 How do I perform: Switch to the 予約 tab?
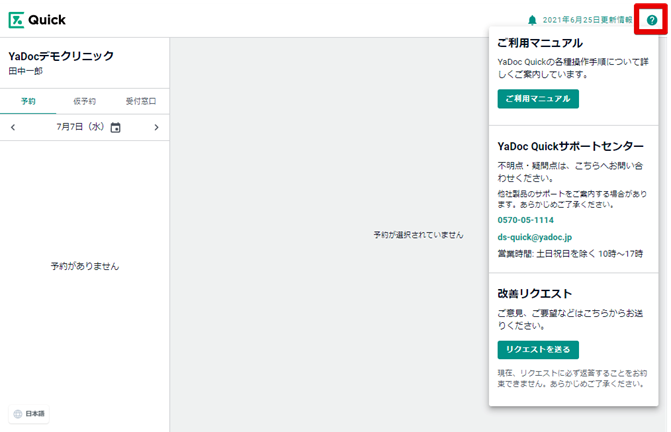(28, 101)
